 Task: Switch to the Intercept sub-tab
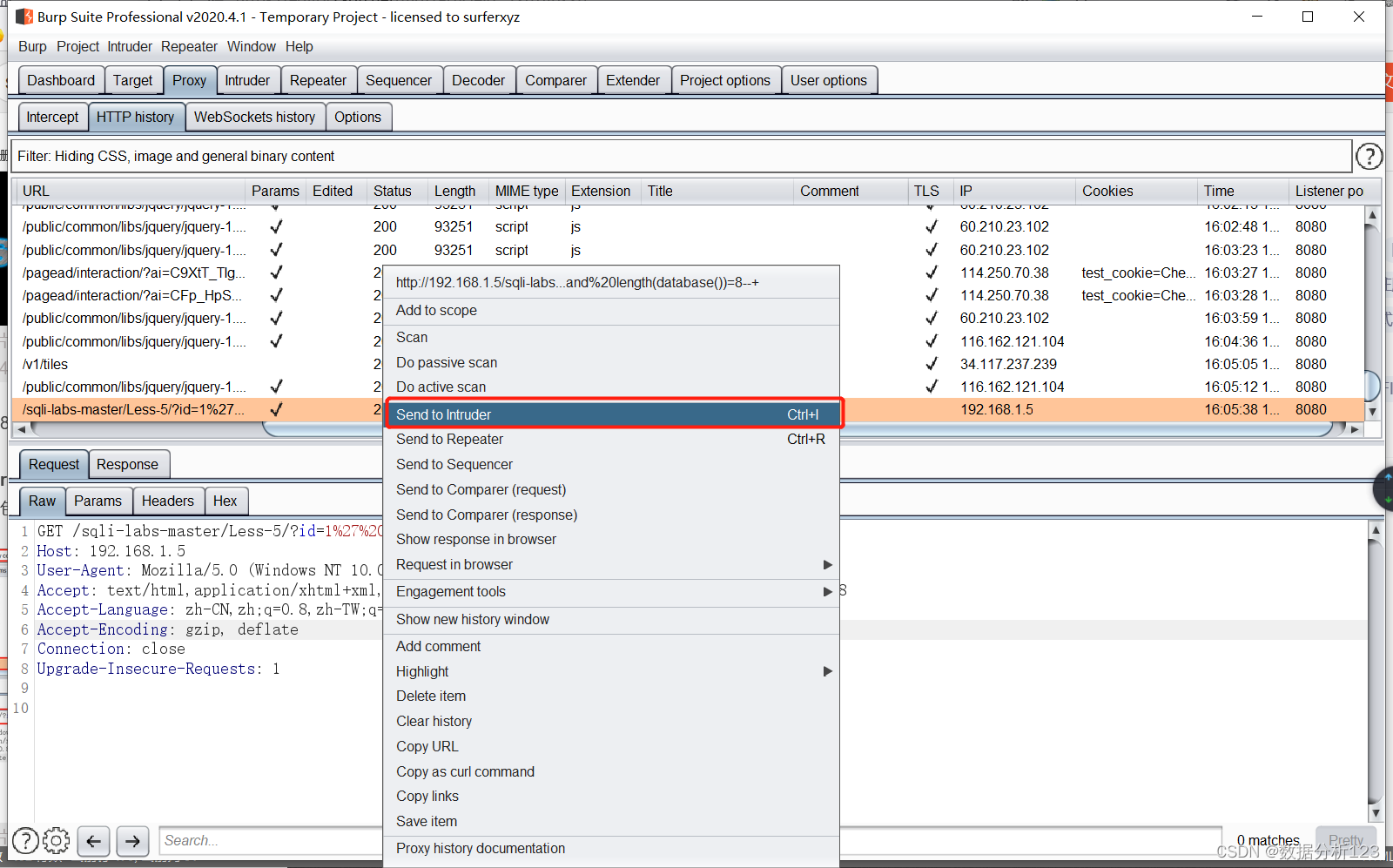point(52,118)
